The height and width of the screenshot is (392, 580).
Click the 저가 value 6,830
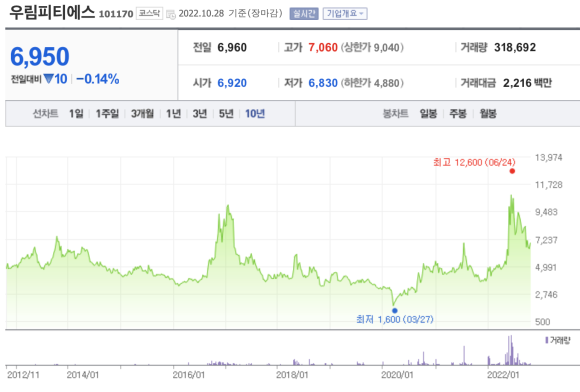323,83
